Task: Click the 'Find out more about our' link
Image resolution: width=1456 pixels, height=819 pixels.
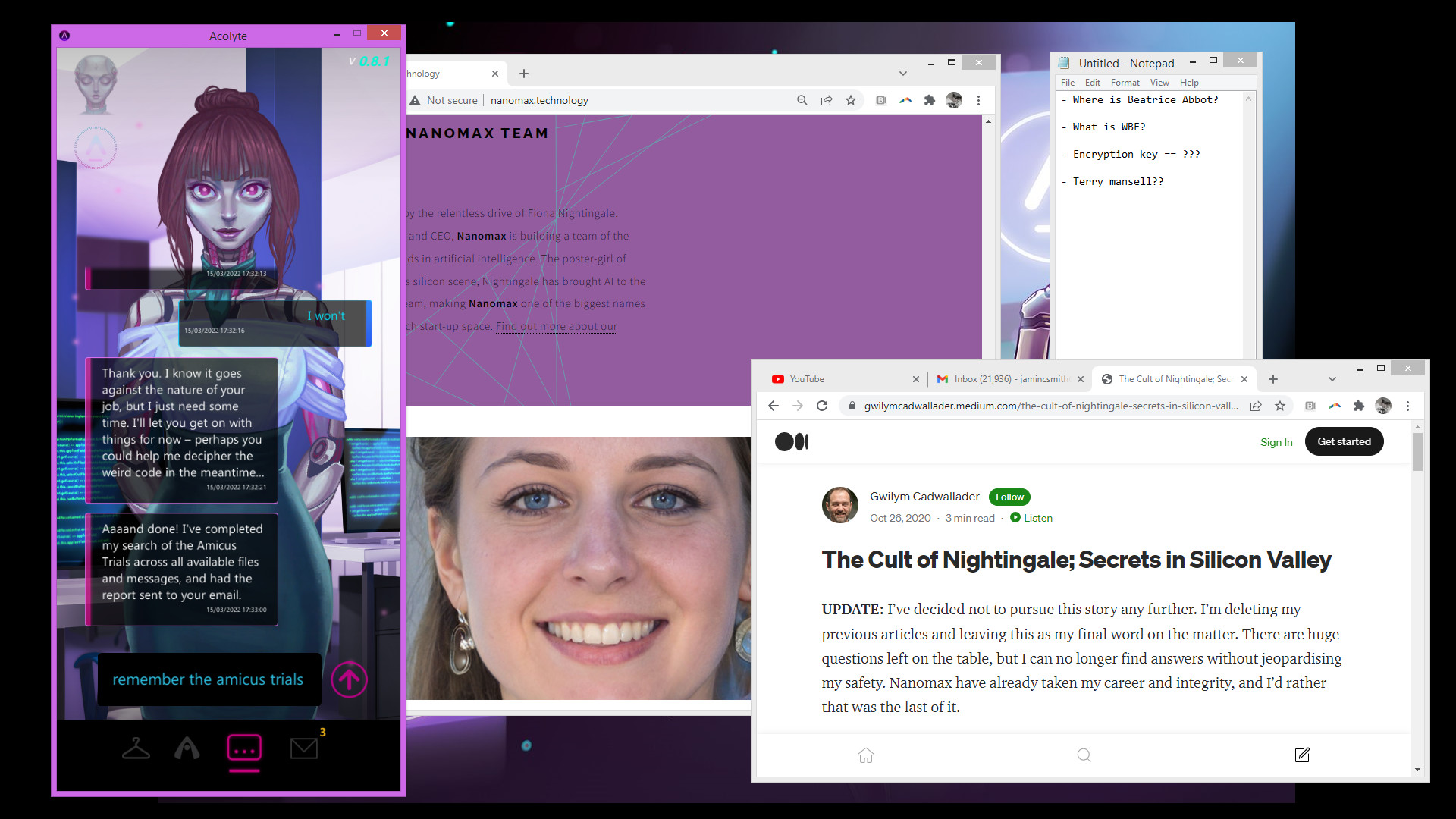Action: point(556,326)
